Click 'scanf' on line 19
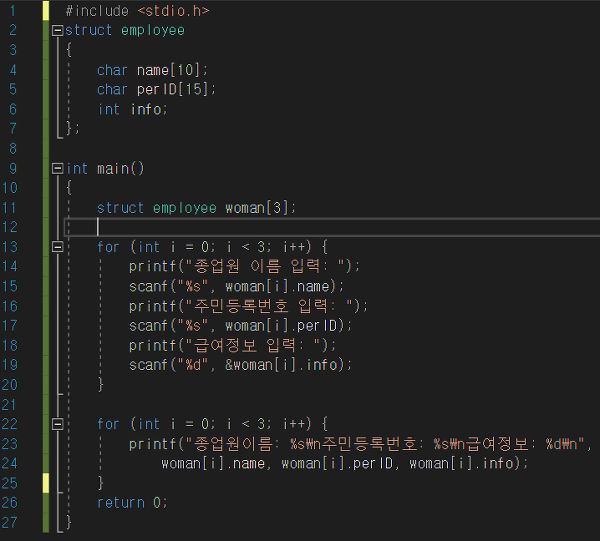Viewport: 600px width, 541px height. 148,365
